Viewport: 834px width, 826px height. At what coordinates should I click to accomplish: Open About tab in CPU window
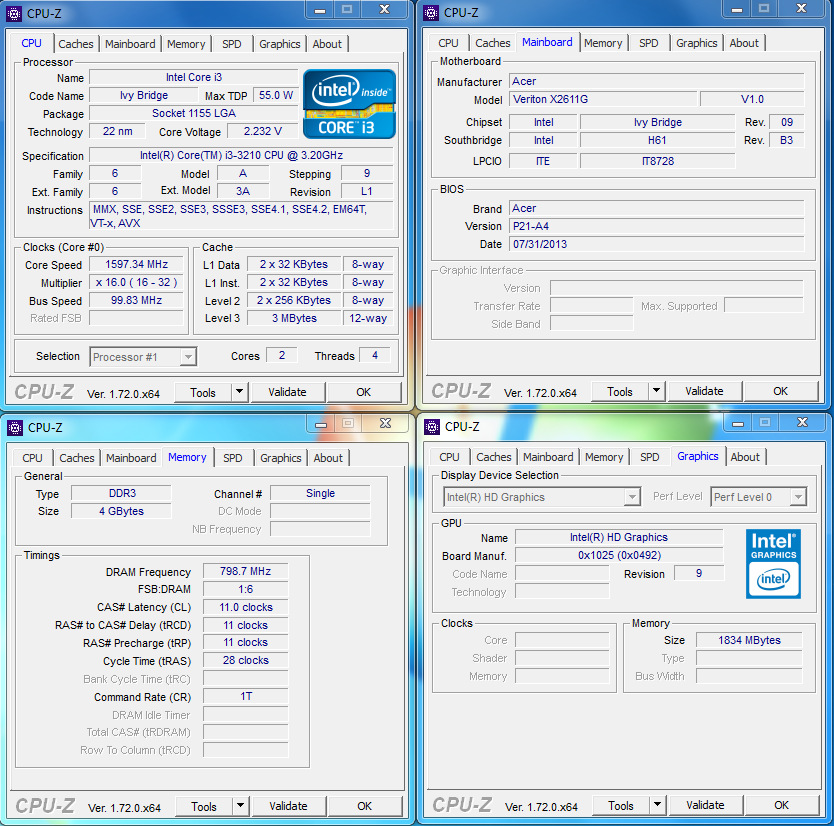(327, 44)
